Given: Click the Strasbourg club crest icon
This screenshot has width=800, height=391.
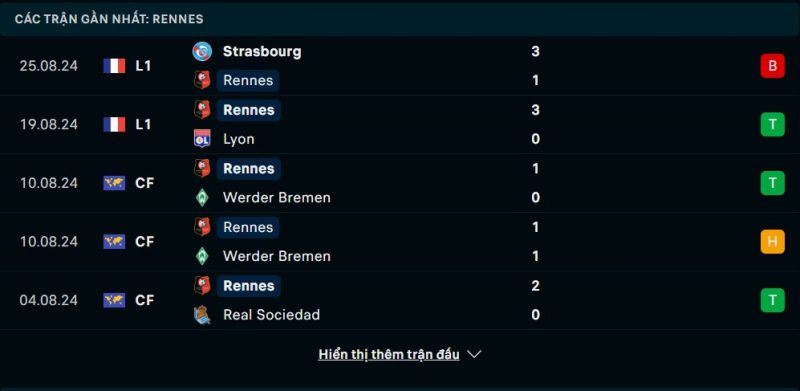Looking at the screenshot, I should pos(202,52).
